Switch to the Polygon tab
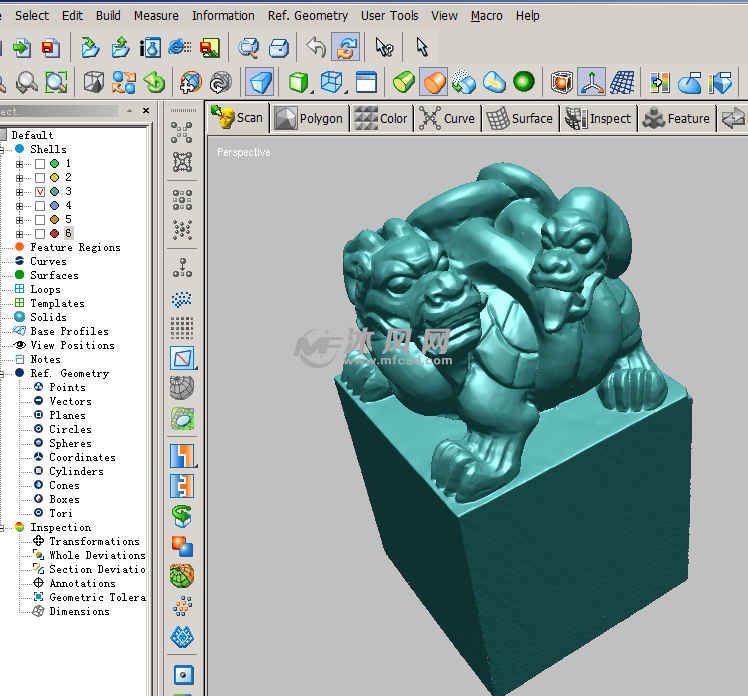 coord(309,118)
